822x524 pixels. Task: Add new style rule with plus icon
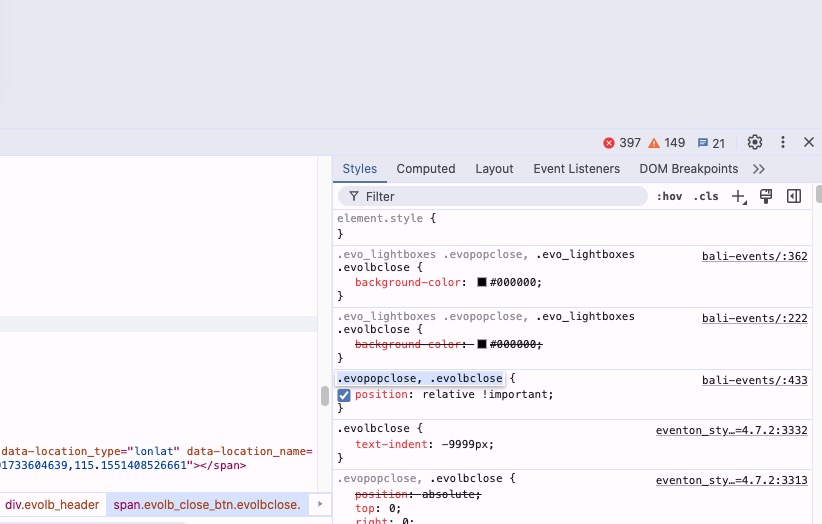pyautogui.click(x=738, y=196)
